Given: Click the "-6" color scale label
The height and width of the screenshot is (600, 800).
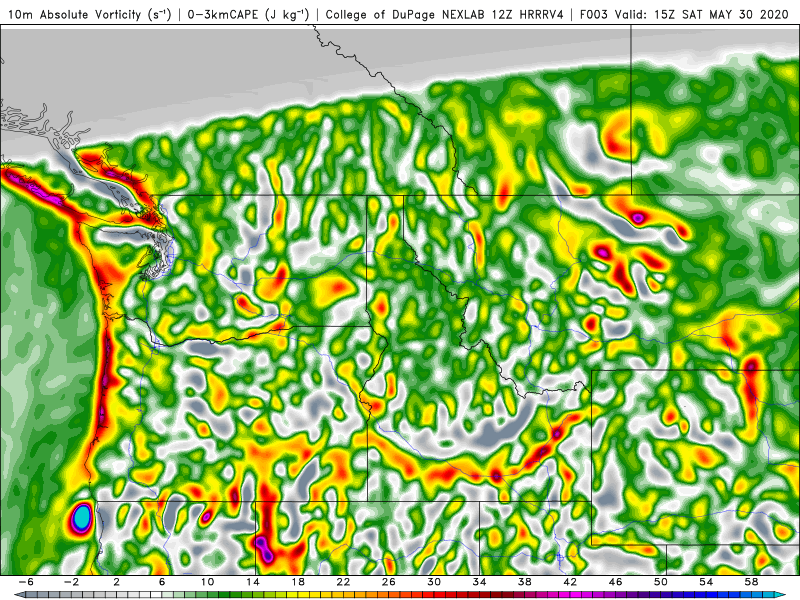Looking at the screenshot, I should tap(26, 582).
